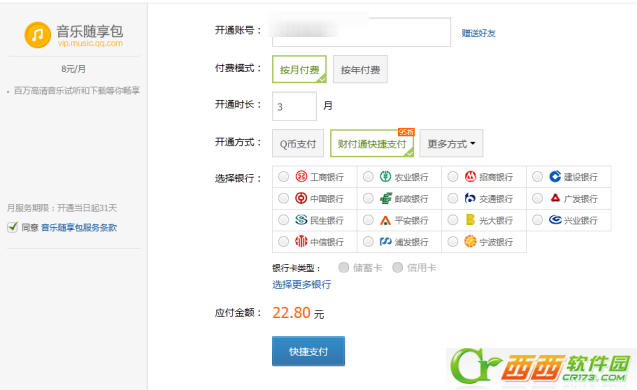Select the 民生银行 radio button
The height and width of the screenshot is (390, 637).
[x=283, y=220]
